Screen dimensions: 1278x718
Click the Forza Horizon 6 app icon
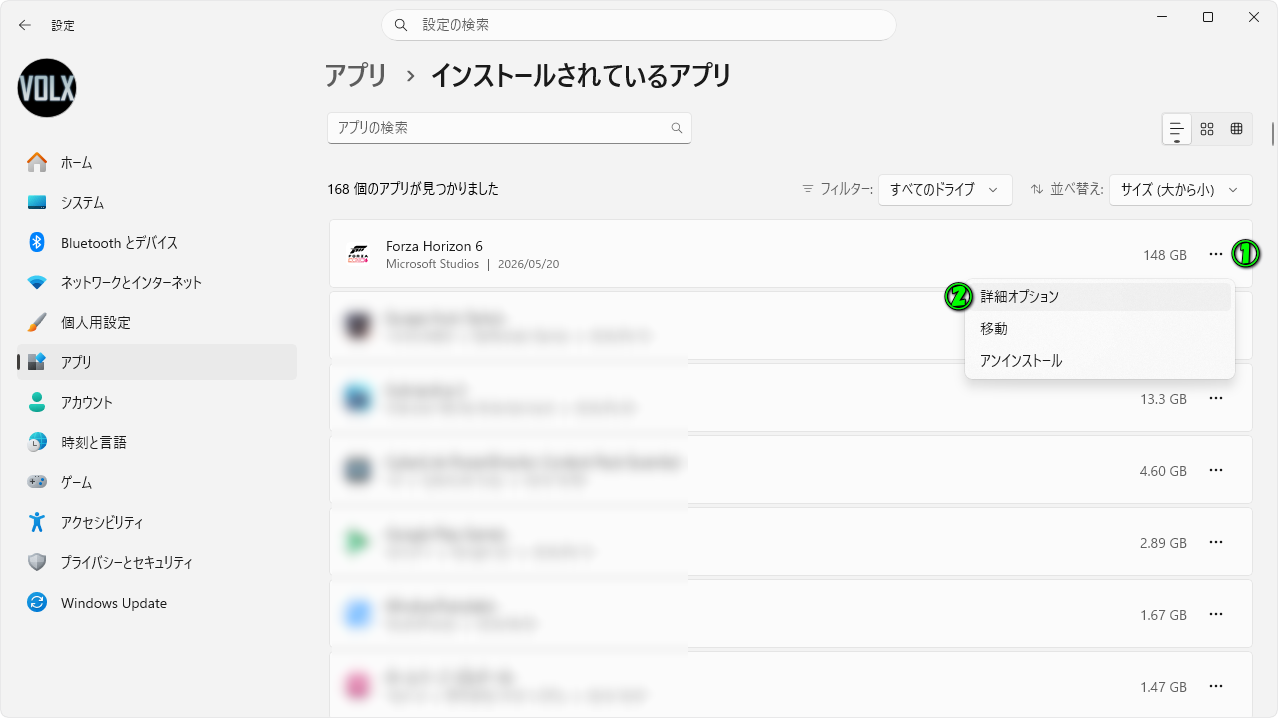pyautogui.click(x=357, y=254)
